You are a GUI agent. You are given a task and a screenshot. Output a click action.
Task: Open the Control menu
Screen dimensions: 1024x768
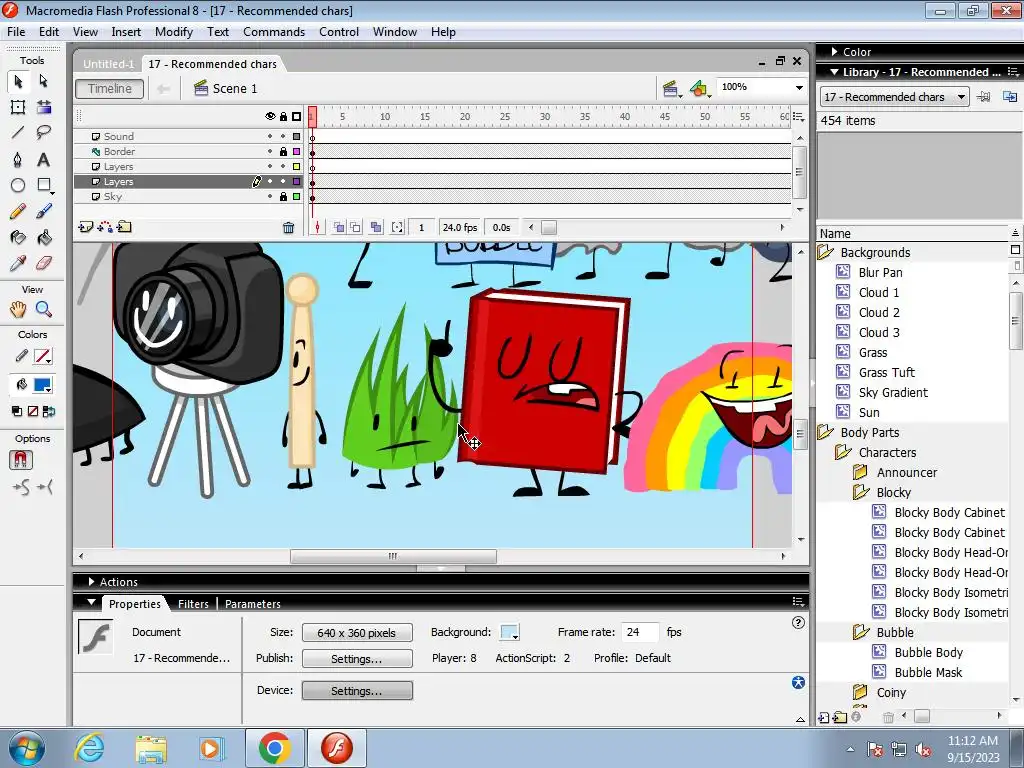pyautogui.click(x=338, y=32)
